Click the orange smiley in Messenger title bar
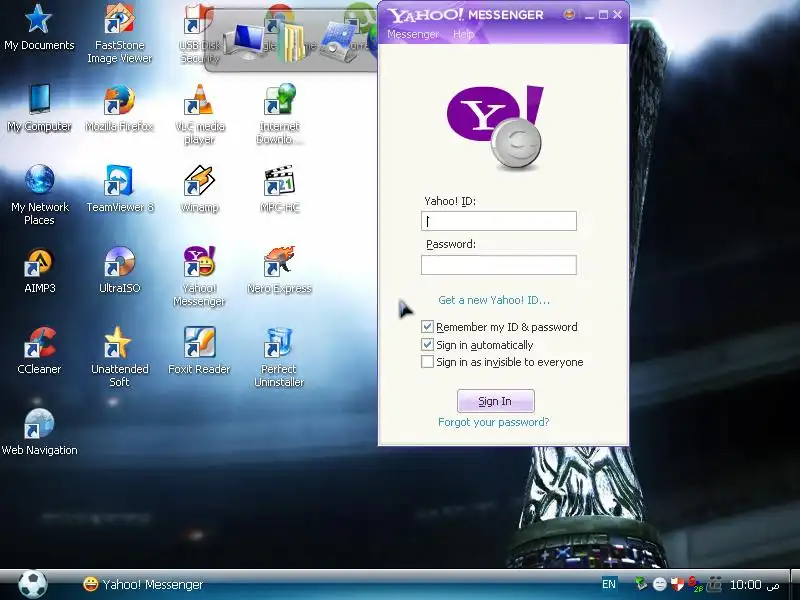800x600 pixels. (569, 14)
